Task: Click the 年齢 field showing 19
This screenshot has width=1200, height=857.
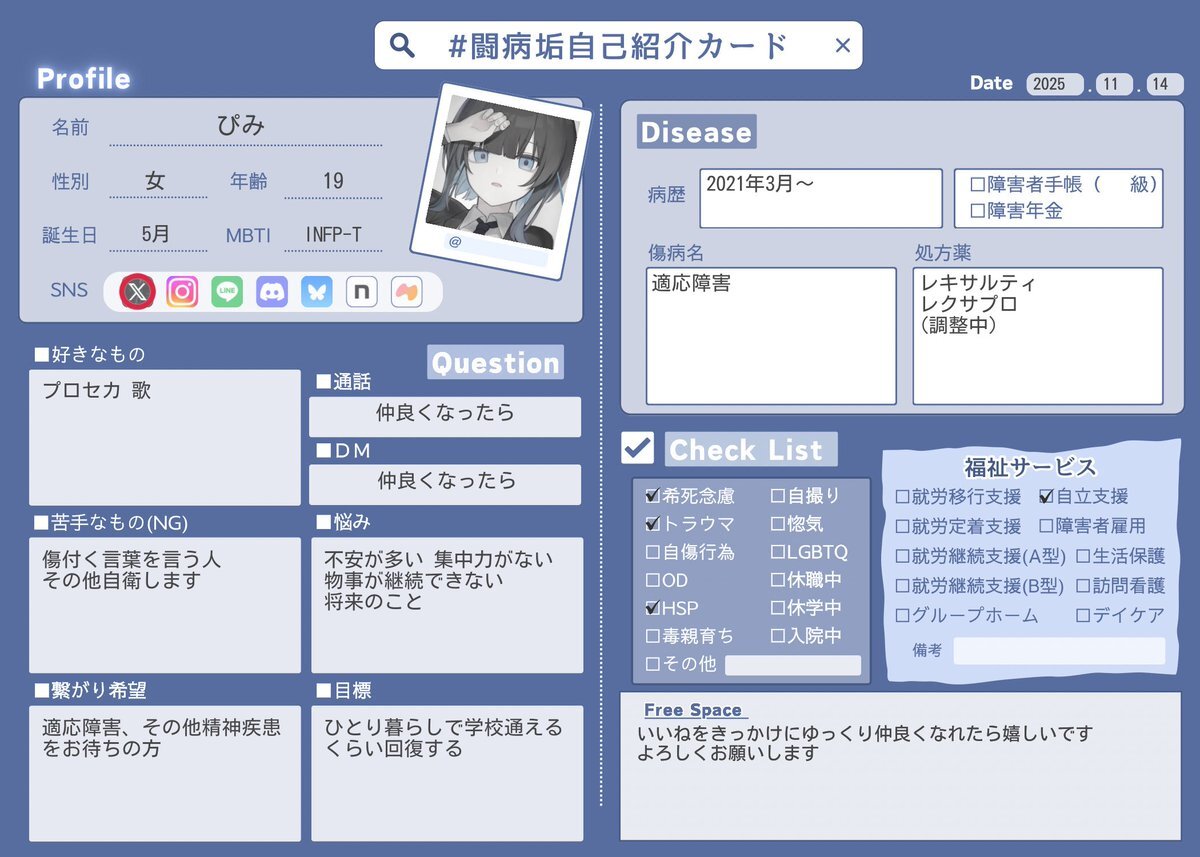Action: point(333,181)
